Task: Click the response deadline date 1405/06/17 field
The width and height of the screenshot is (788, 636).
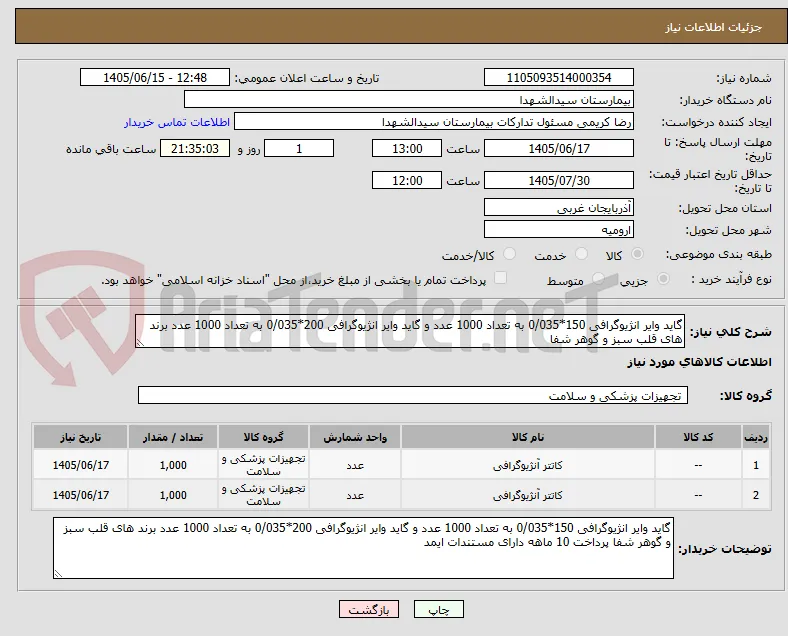Action: point(559,149)
